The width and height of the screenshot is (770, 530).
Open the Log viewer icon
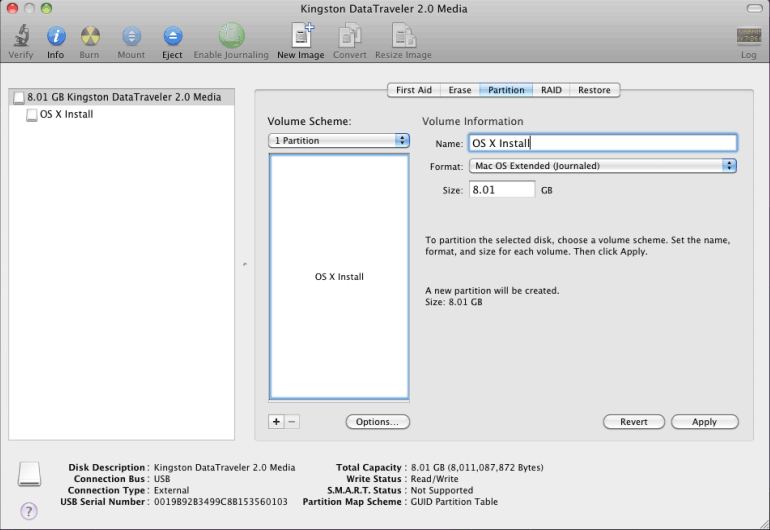coord(748,36)
